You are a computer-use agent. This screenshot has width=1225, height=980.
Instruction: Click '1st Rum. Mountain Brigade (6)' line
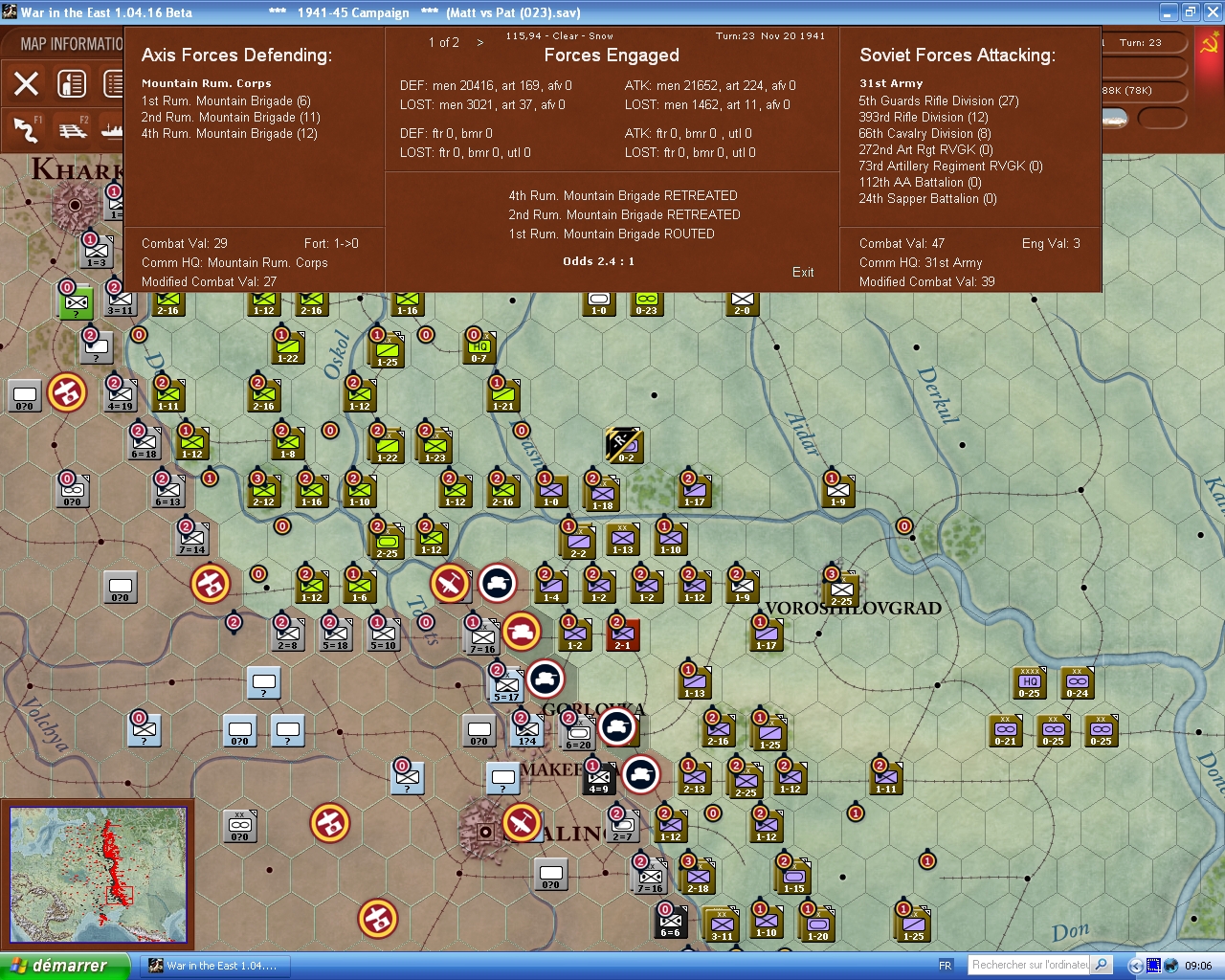(226, 100)
